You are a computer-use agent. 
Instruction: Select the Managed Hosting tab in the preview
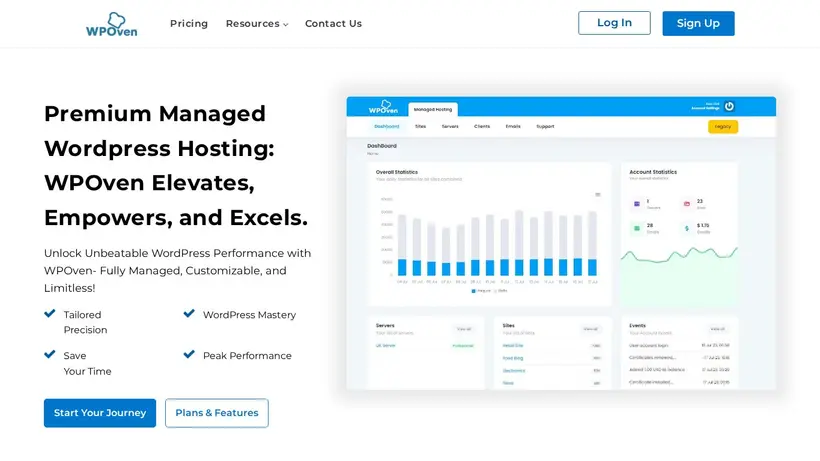point(432,109)
